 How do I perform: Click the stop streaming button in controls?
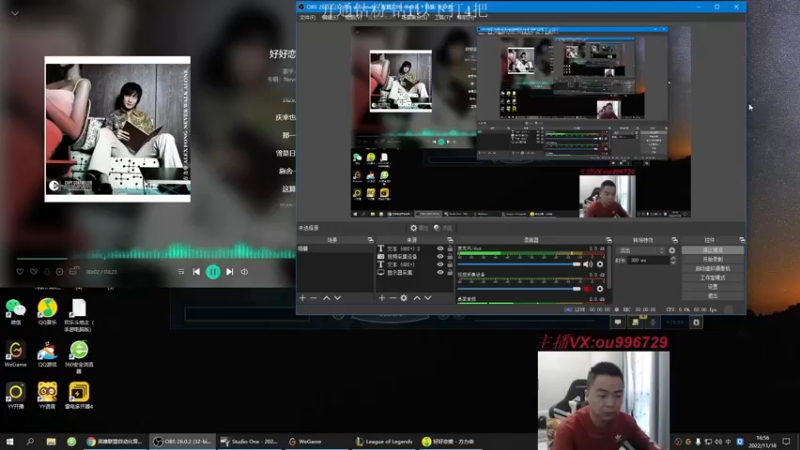tap(712, 250)
